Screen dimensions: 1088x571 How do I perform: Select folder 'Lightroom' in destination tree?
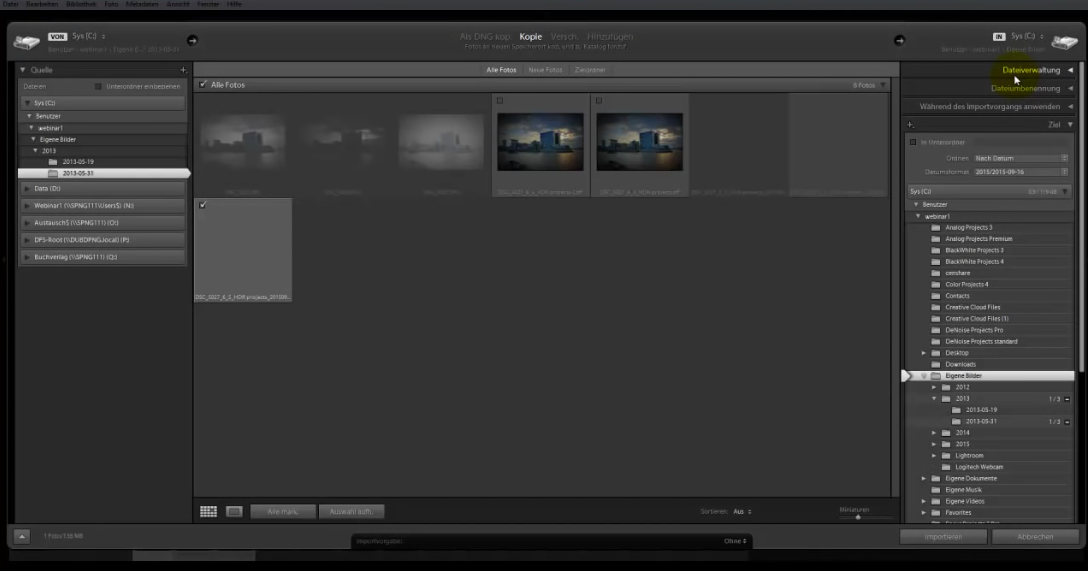coord(968,455)
